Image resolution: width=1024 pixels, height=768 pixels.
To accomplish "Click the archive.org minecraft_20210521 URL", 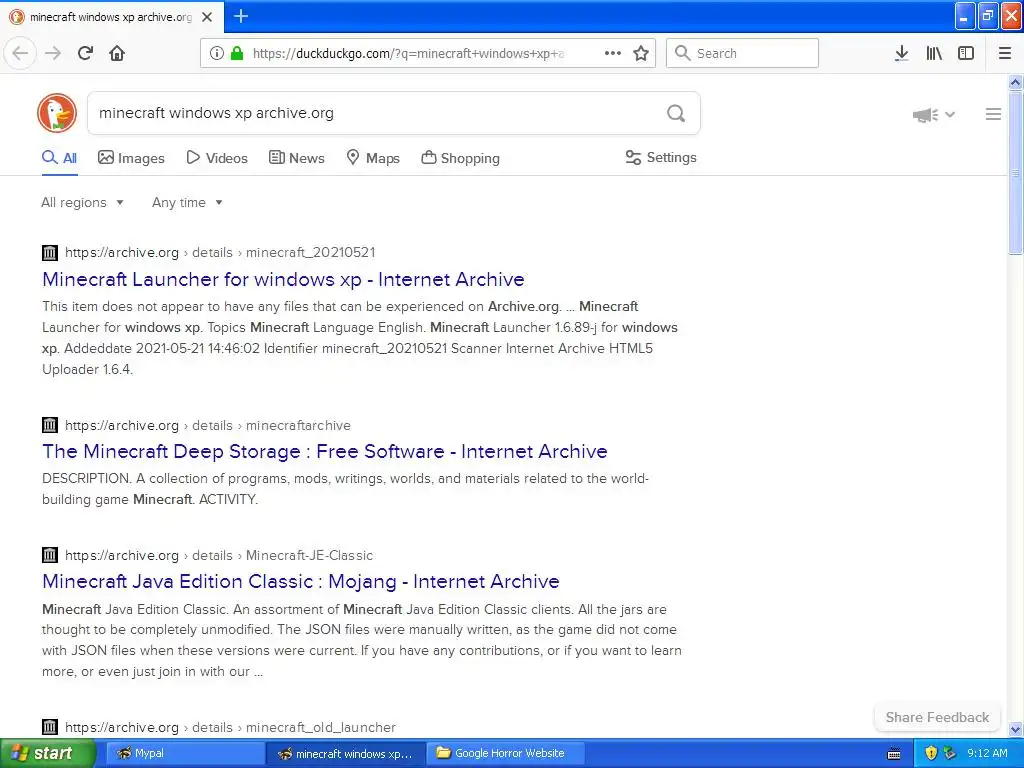I will tap(219, 252).
